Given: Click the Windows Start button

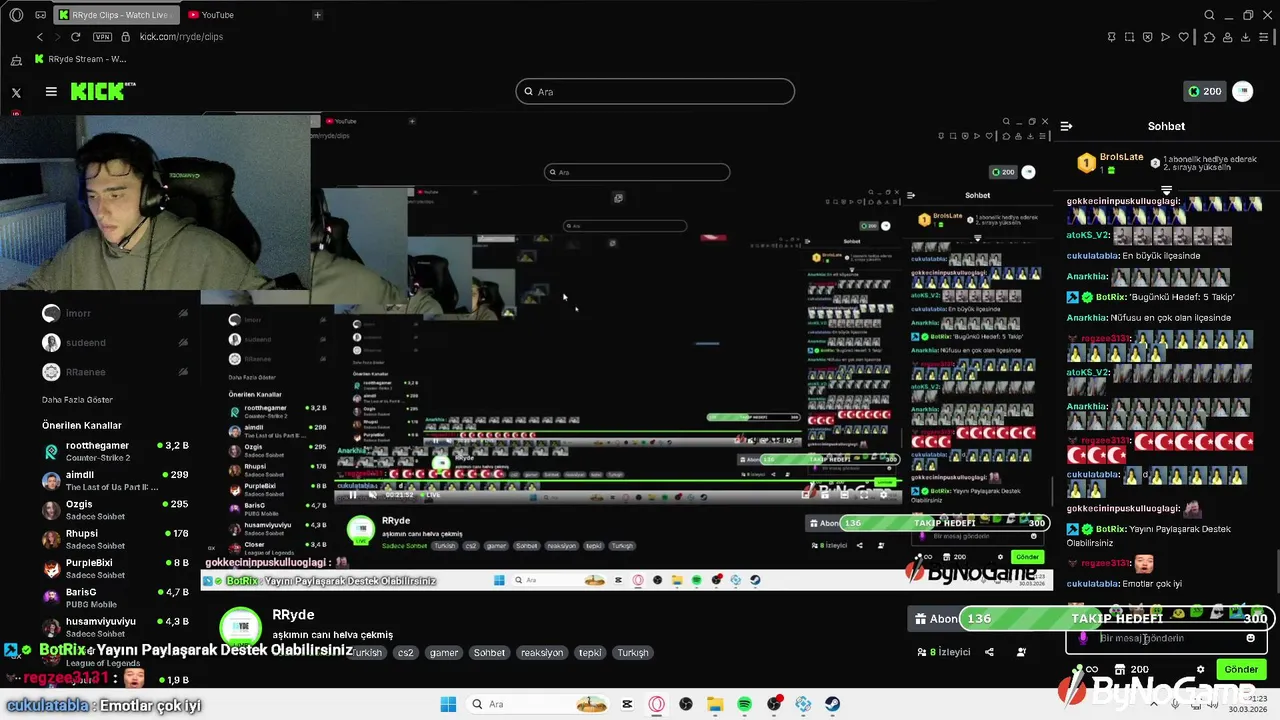Looking at the screenshot, I should coord(448,704).
